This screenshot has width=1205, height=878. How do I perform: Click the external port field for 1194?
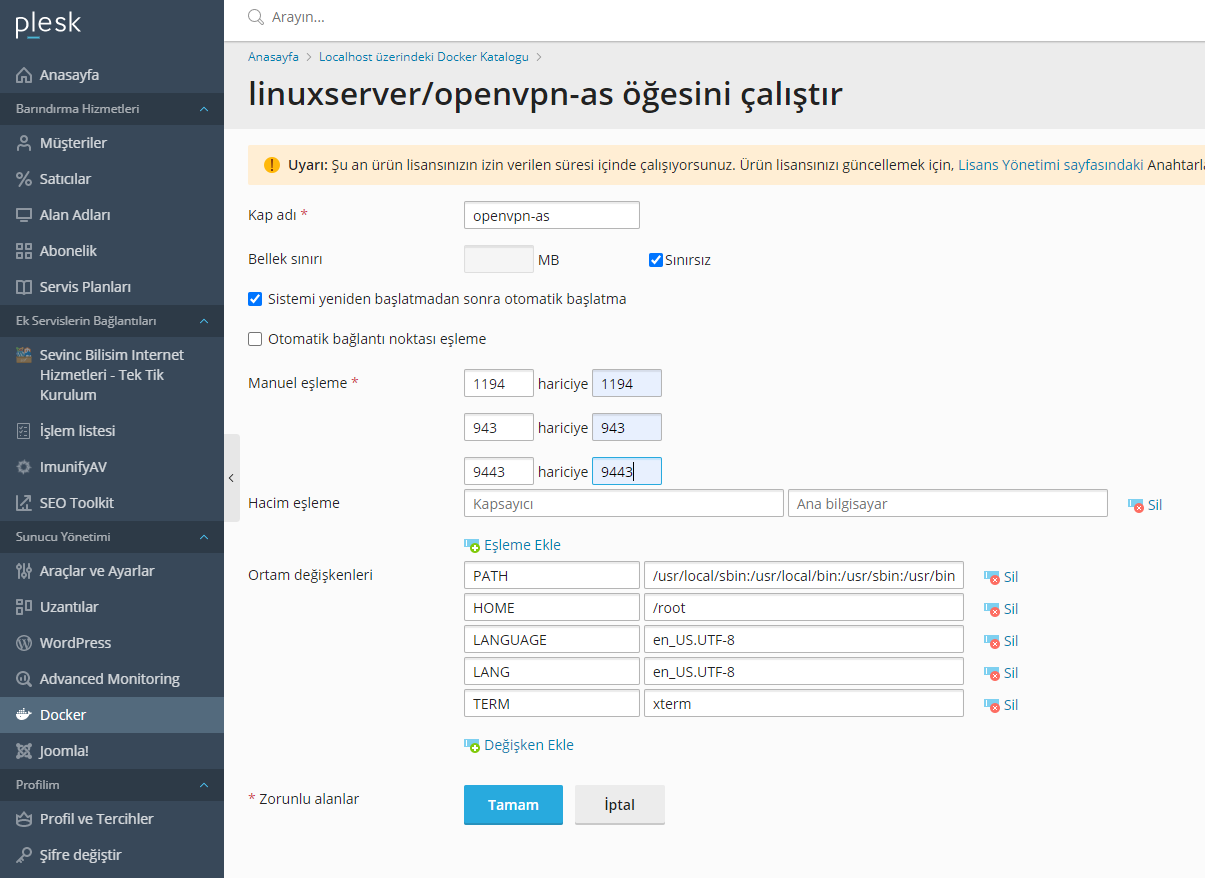click(627, 383)
